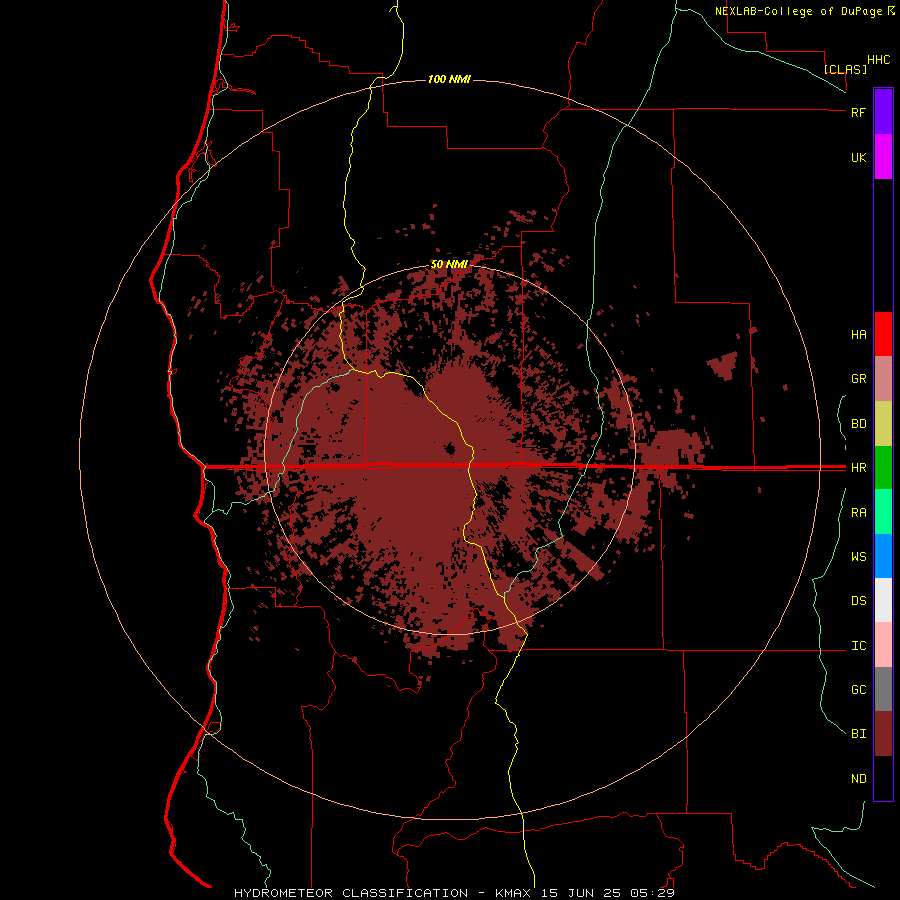Click the gray GC legend color swatch
The width and height of the screenshot is (900, 900).
click(883, 689)
